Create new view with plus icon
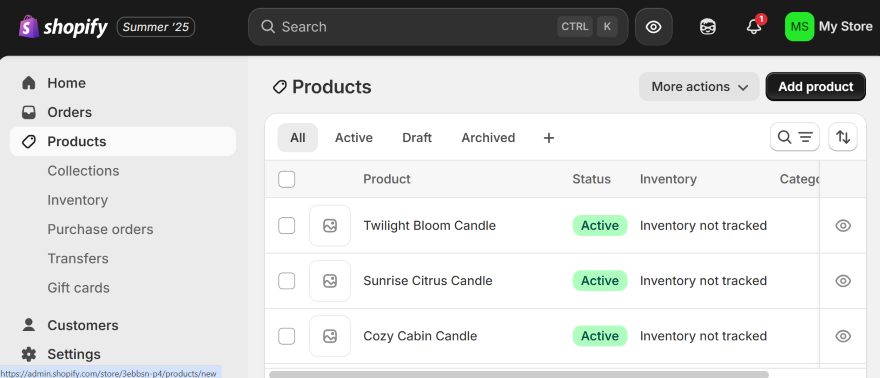Viewport: 880px width, 378px height. tap(549, 137)
